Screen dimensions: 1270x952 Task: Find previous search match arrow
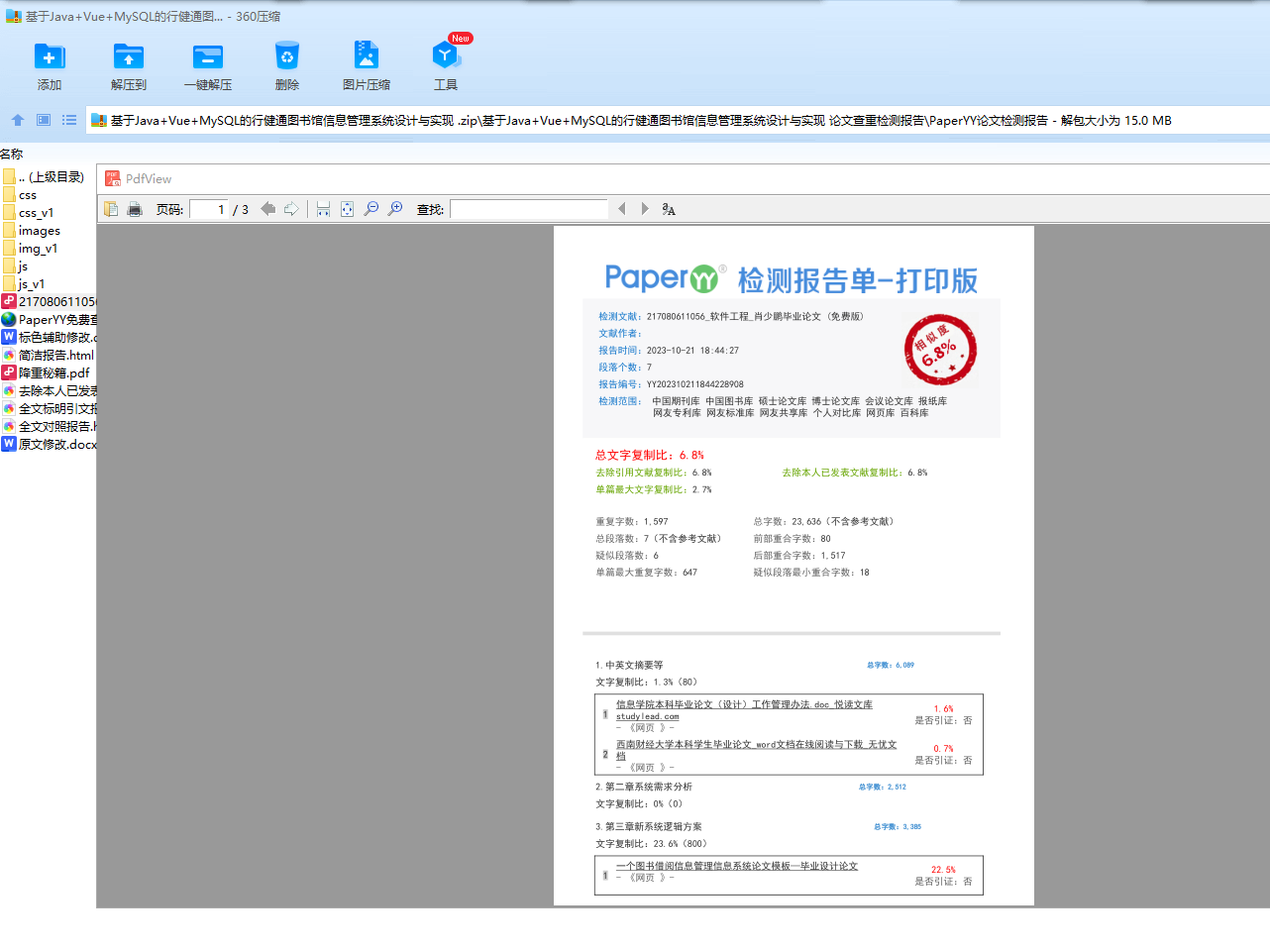[622, 209]
